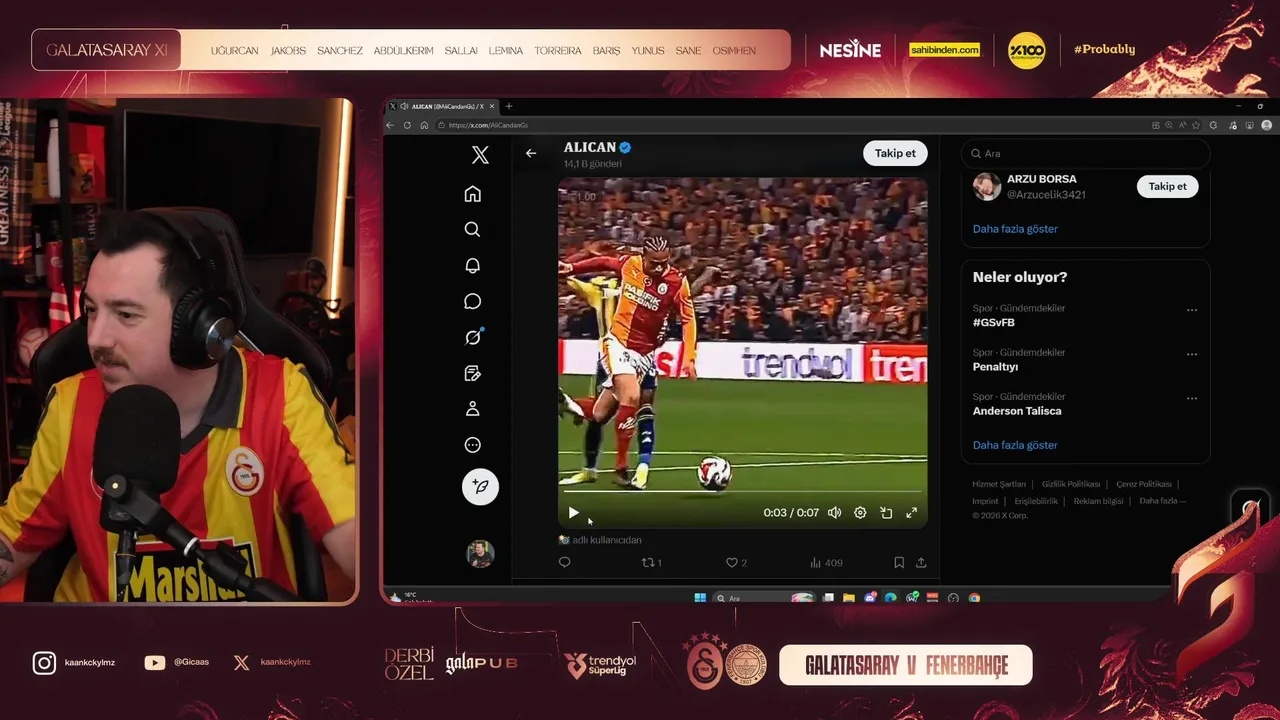Open the More circle-dots icon in sidebar
This screenshot has width=1280, height=720.
[x=473, y=445]
